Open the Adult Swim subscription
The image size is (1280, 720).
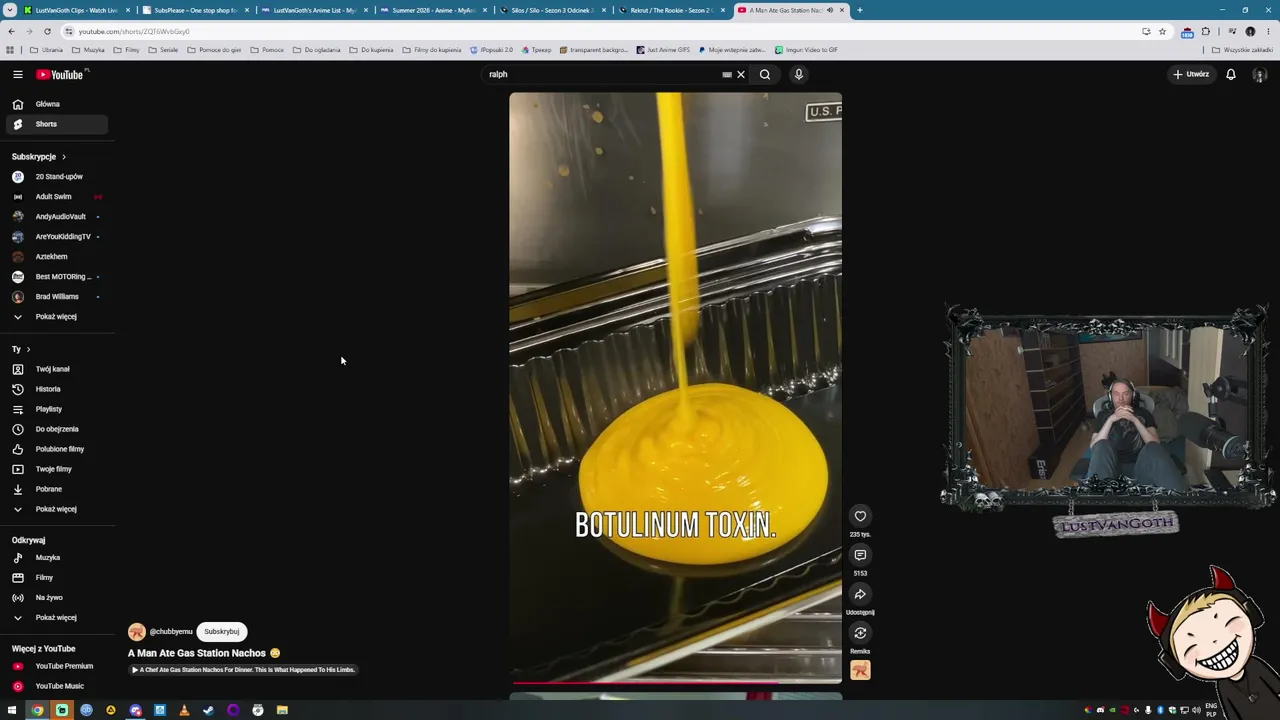point(55,197)
